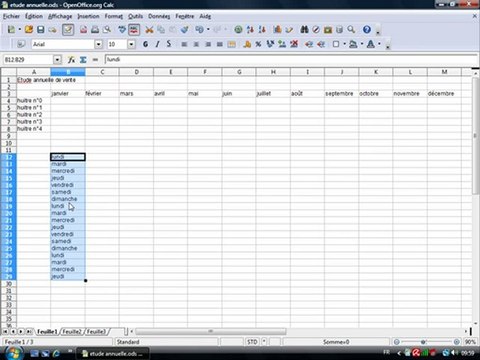
Task: Align cell text left
Action: tap(184, 44)
